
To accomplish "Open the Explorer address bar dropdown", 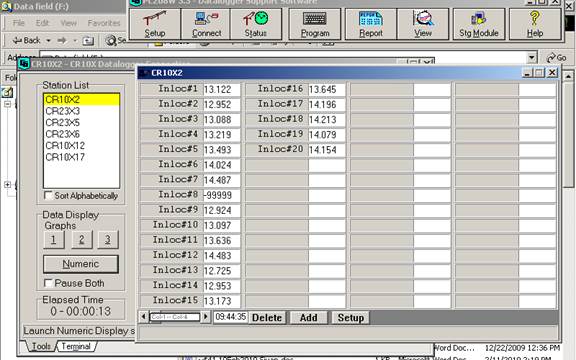I will pos(531,58).
